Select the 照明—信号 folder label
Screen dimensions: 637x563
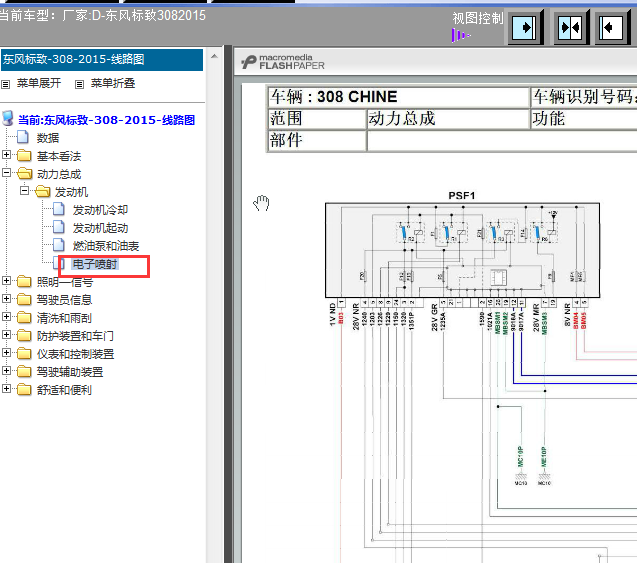pyautogui.click(x=65, y=282)
